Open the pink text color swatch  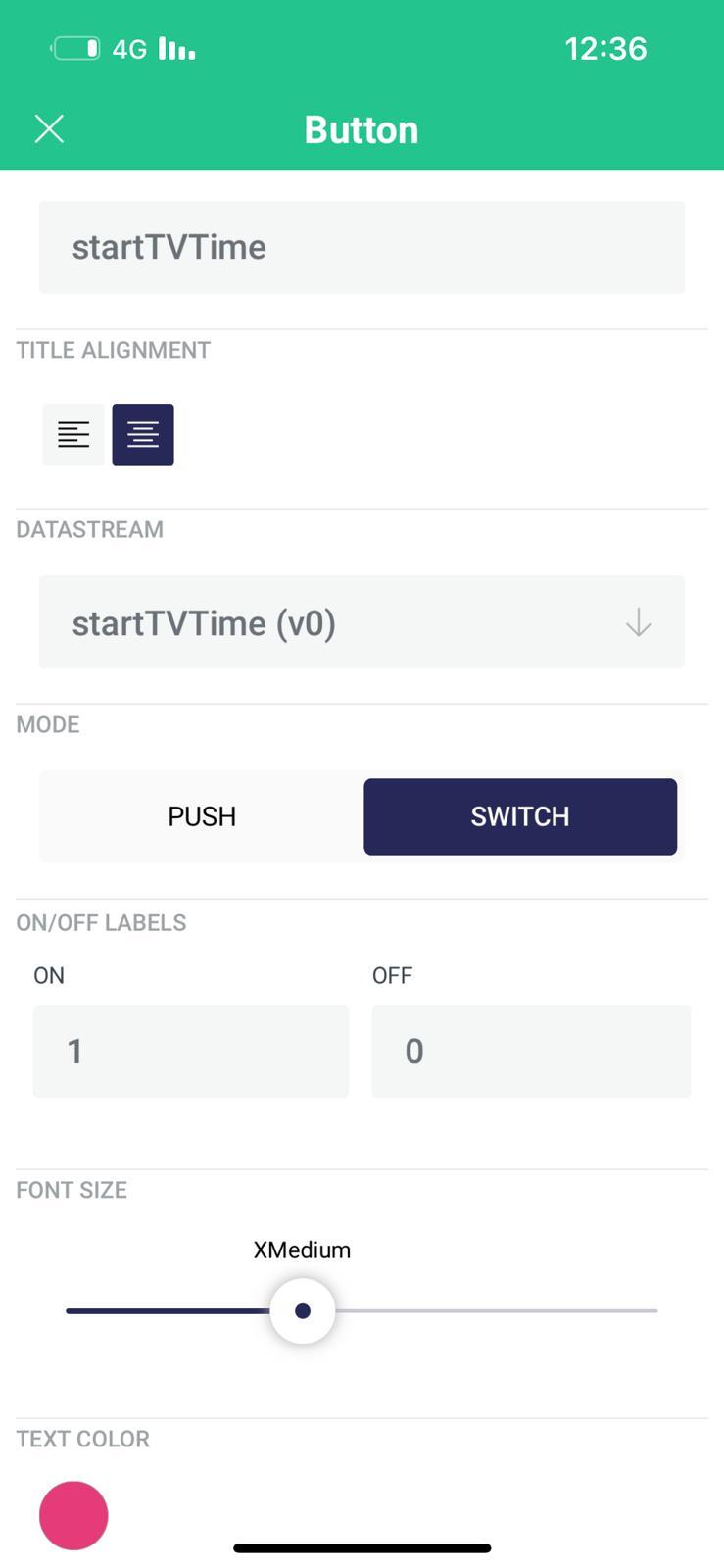73,1515
